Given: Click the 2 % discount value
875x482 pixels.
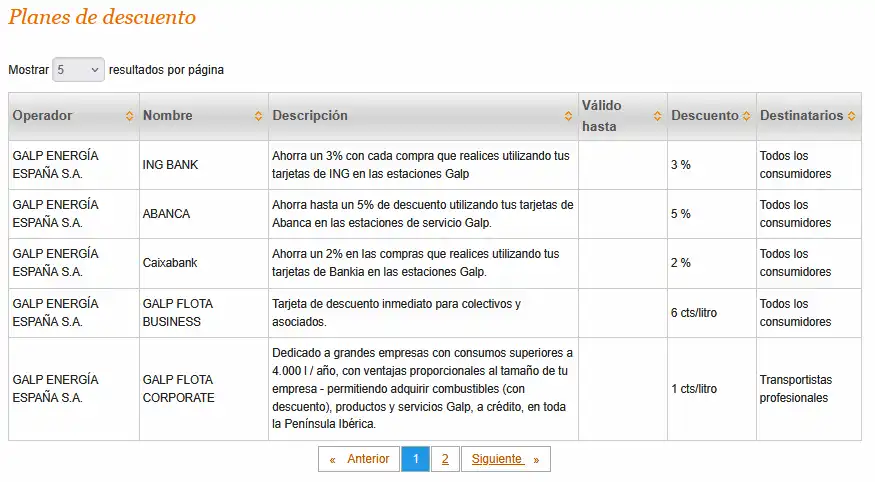Looking at the screenshot, I should (x=681, y=263).
